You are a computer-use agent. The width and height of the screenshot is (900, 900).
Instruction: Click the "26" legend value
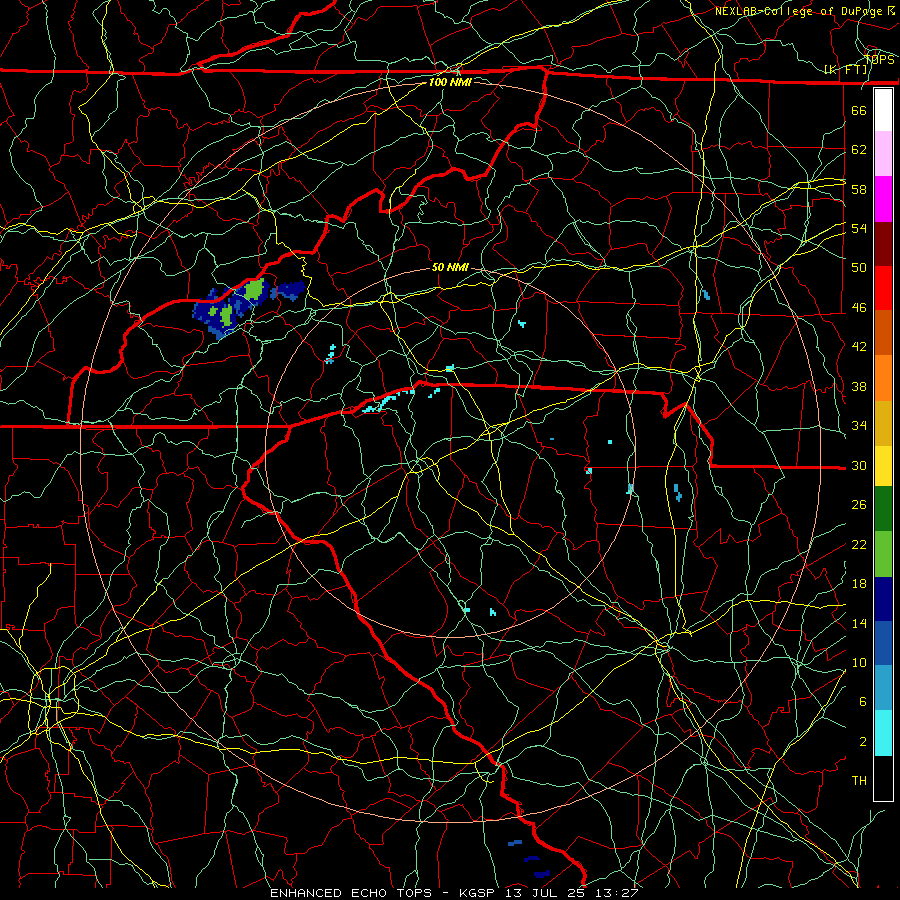click(x=859, y=505)
